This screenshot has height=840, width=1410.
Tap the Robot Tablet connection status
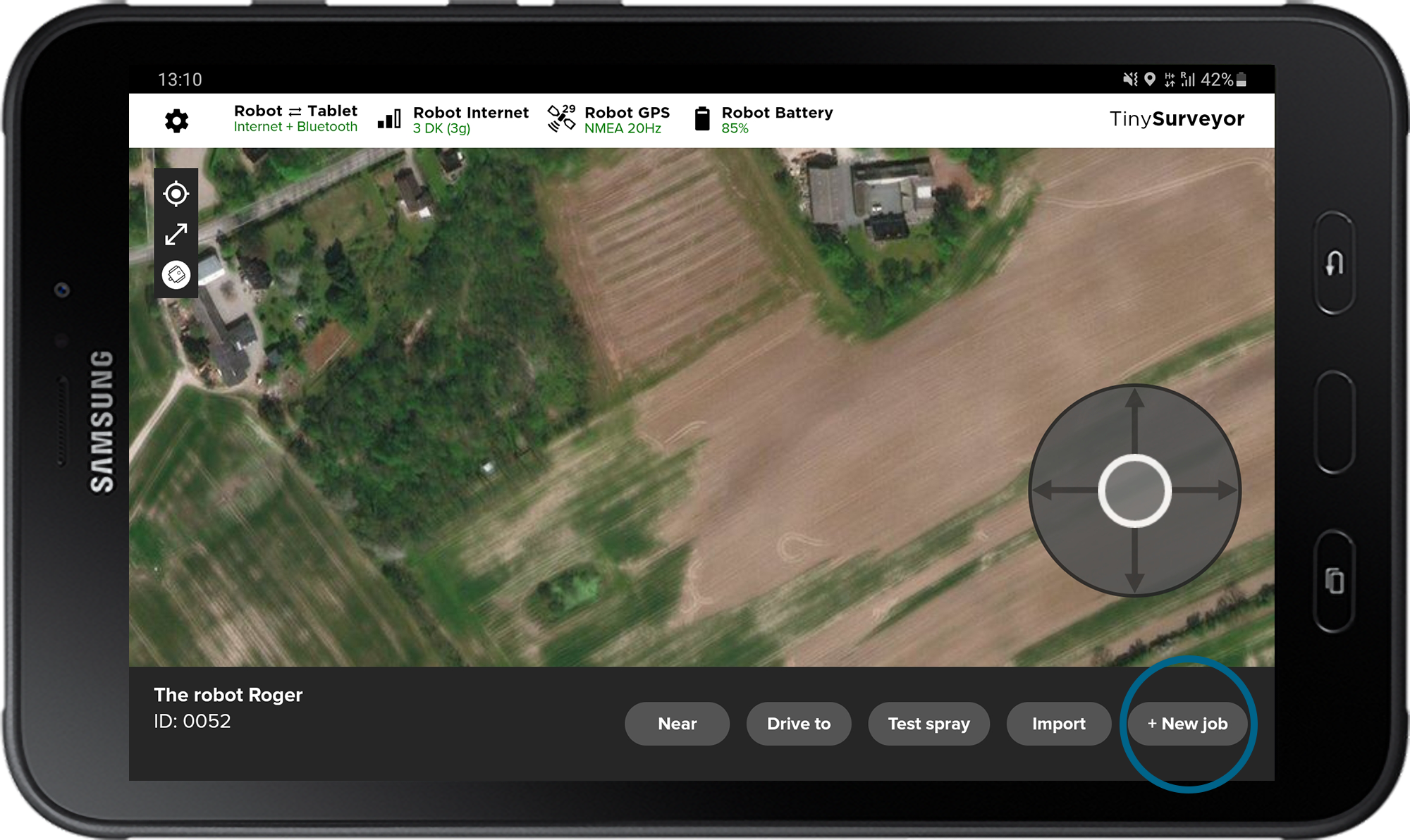295,118
